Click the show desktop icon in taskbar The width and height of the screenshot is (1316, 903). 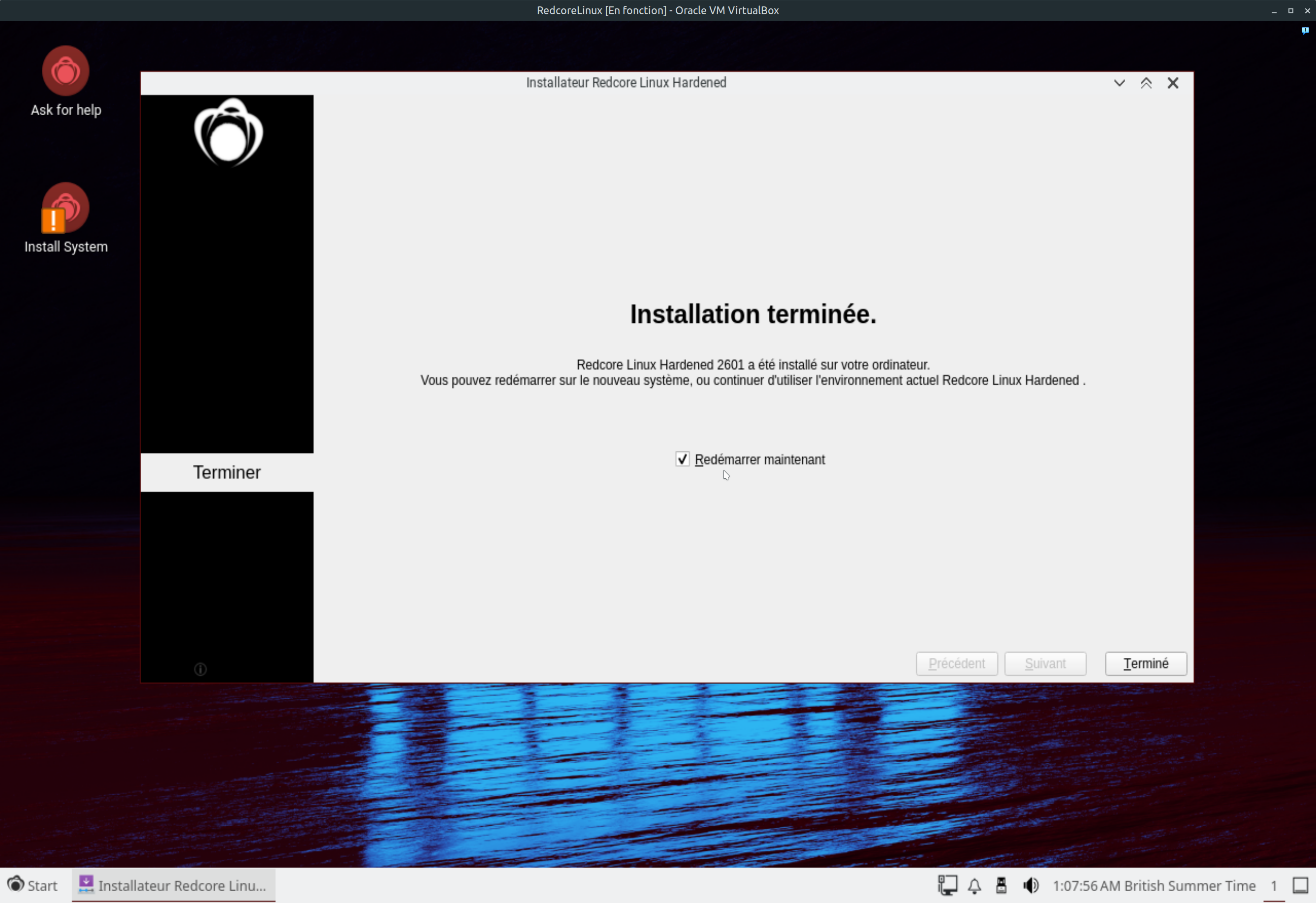tap(1300, 885)
